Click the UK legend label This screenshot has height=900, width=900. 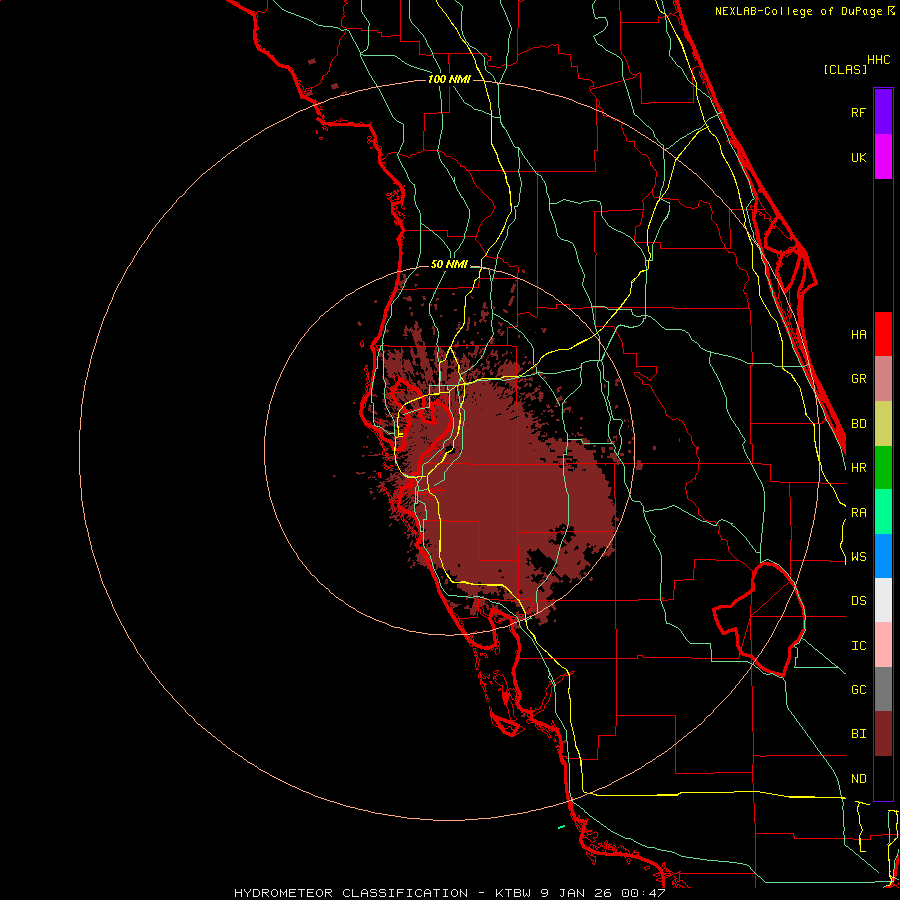click(x=859, y=157)
